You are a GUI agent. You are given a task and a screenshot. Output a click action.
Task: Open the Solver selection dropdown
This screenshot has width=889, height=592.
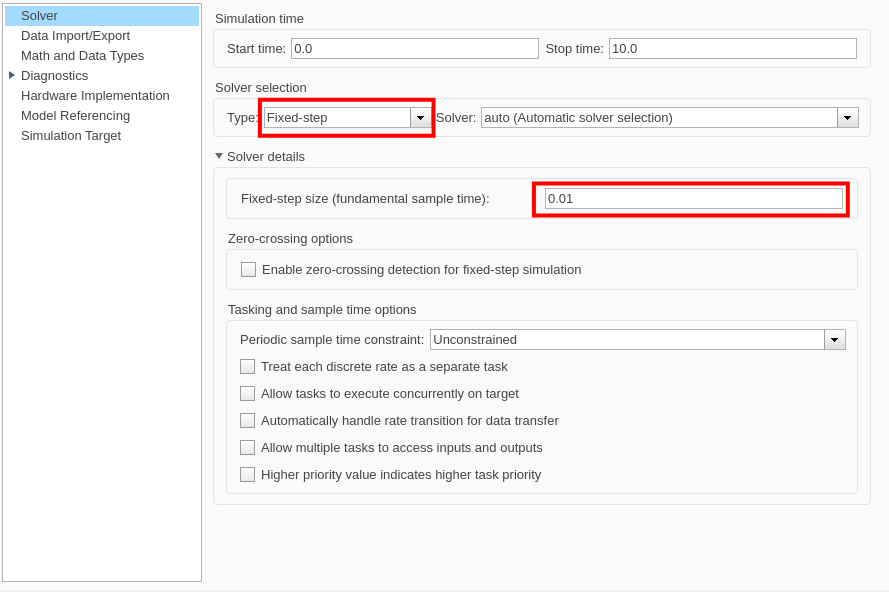pos(847,118)
